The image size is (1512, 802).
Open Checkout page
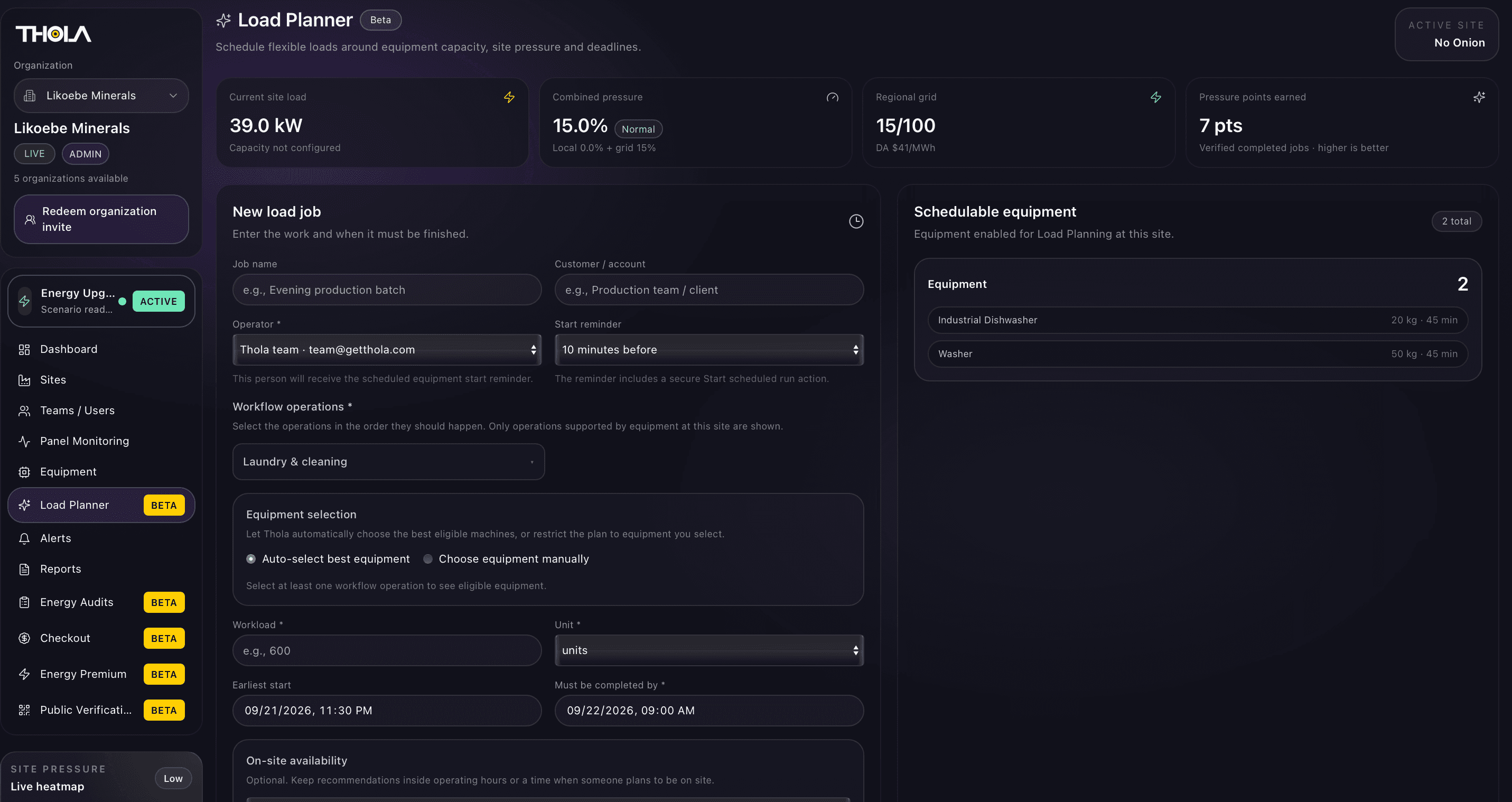click(x=101, y=638)
